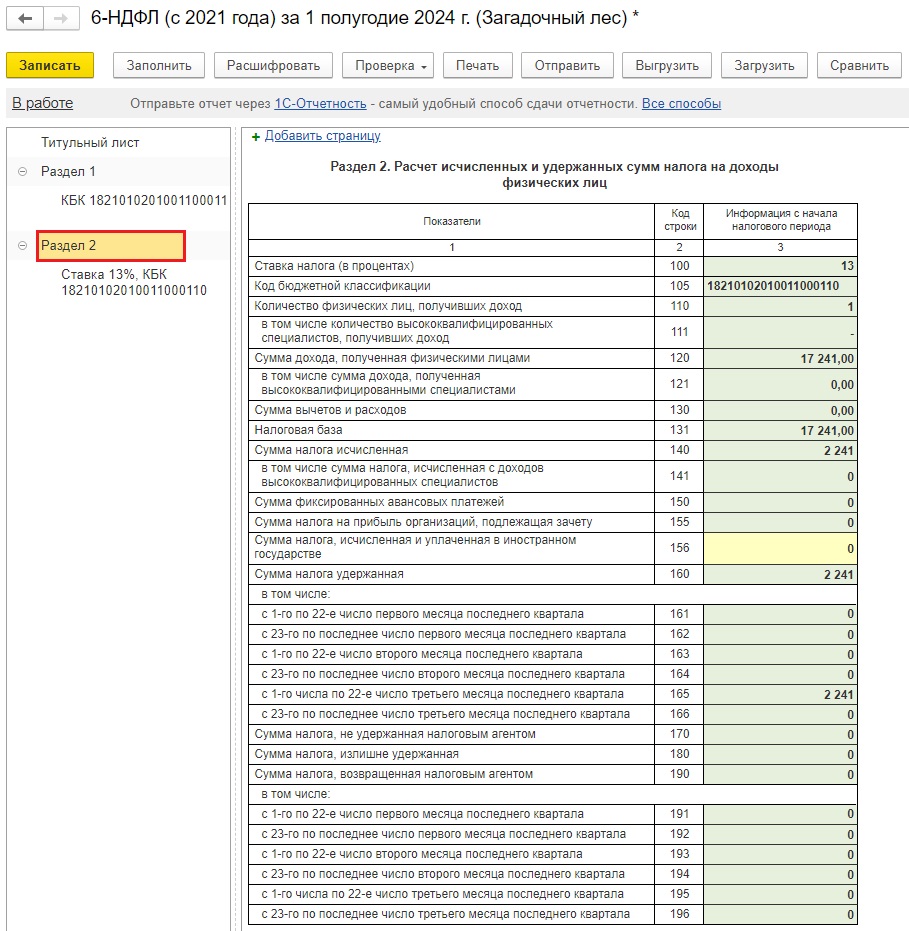This screenshot has width=909, height=931.
Task: Click the line 100 tax rate field
Action: pos(780,266)
